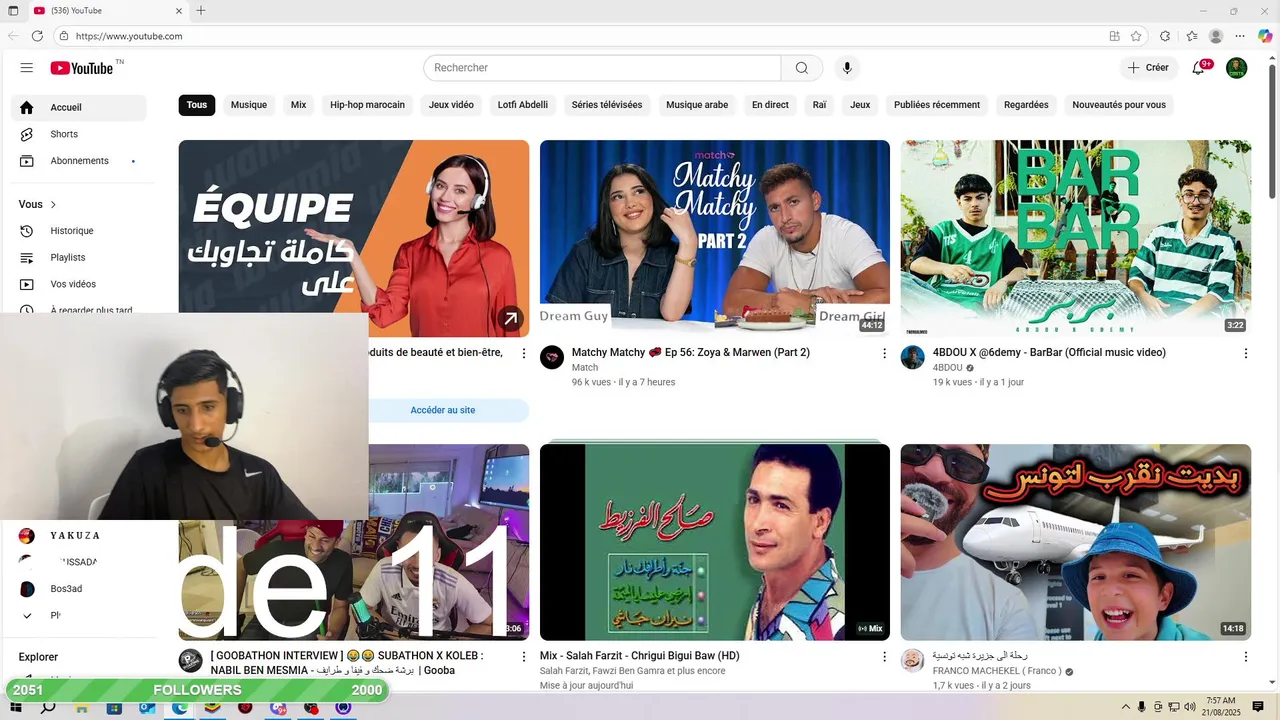This screenshot has width=1280, height=720.
Task: Open Accueil in the sidebar
Action: coord(79,107)
